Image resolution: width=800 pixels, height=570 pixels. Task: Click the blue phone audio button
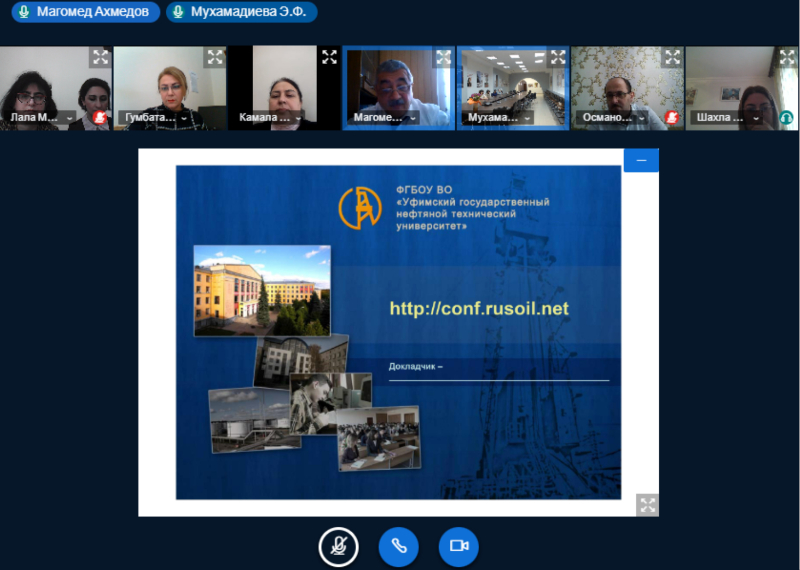(398, 546)
